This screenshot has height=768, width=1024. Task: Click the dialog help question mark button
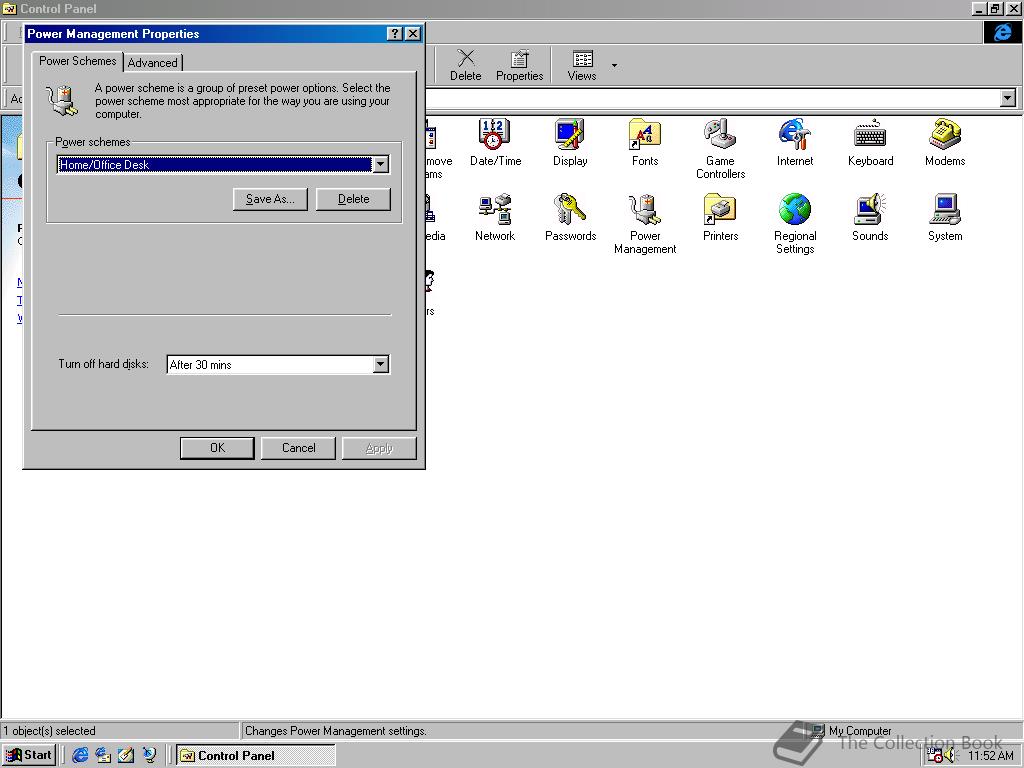click(x=394, y=33)
